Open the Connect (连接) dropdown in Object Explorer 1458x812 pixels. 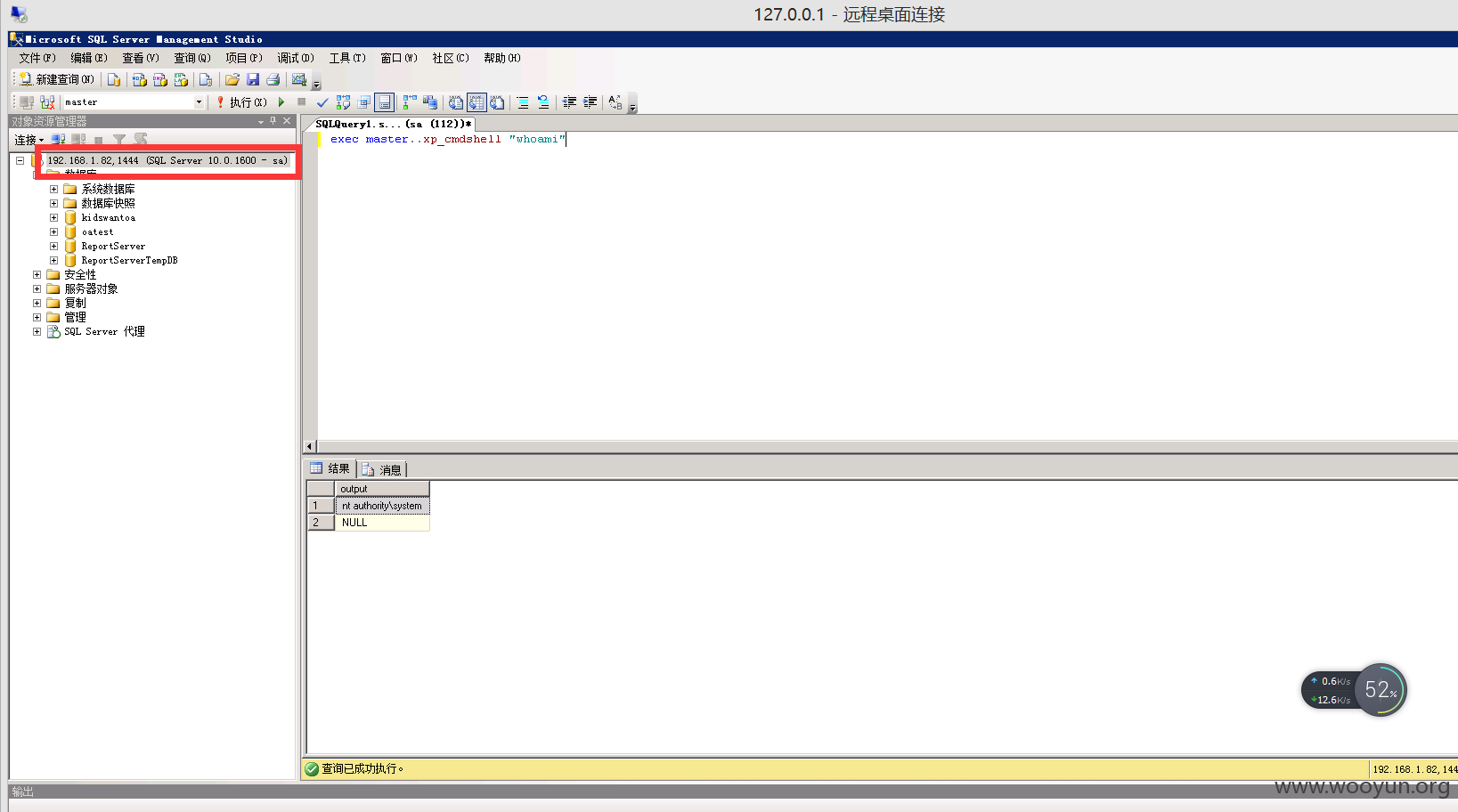pyautogui.click(x=29, y=140)
